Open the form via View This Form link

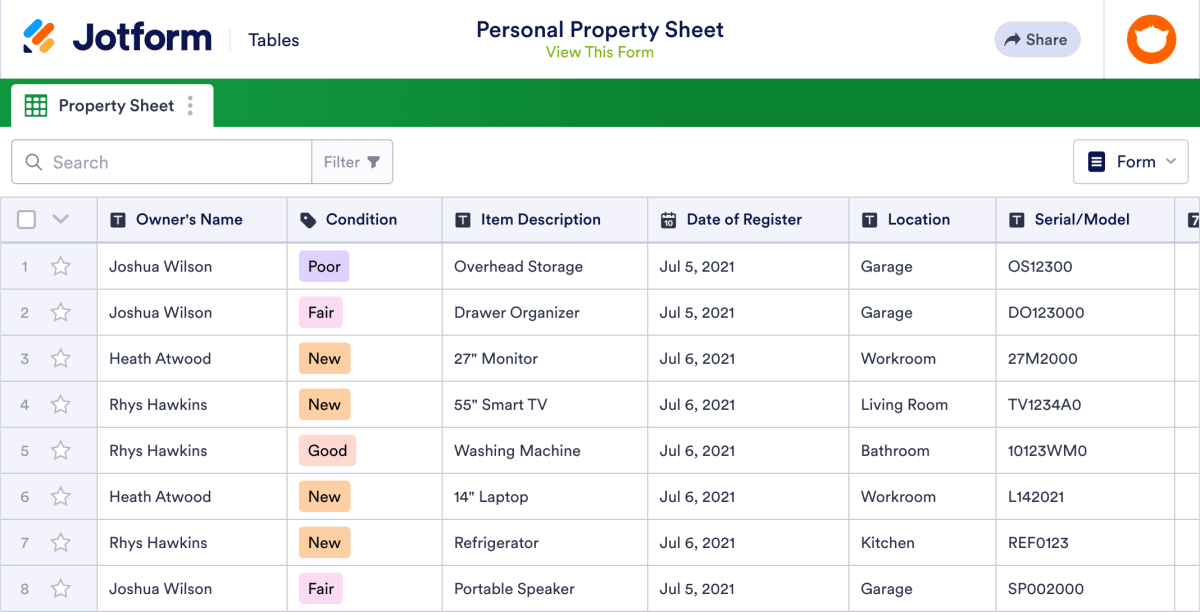point(599,52)
